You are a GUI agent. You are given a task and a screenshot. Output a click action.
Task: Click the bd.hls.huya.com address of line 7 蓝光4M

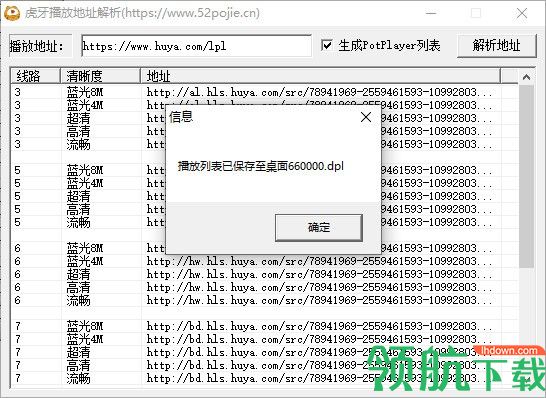(x=319, y=339)
